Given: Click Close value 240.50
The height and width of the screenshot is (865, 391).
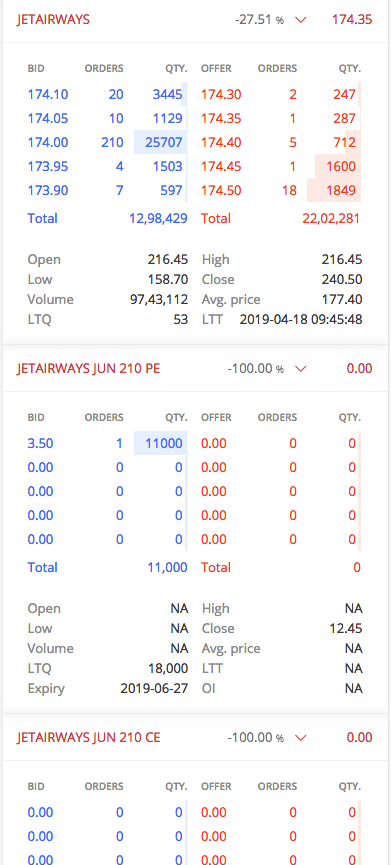Looking at the screenshot, I should [x=342, y=279].
